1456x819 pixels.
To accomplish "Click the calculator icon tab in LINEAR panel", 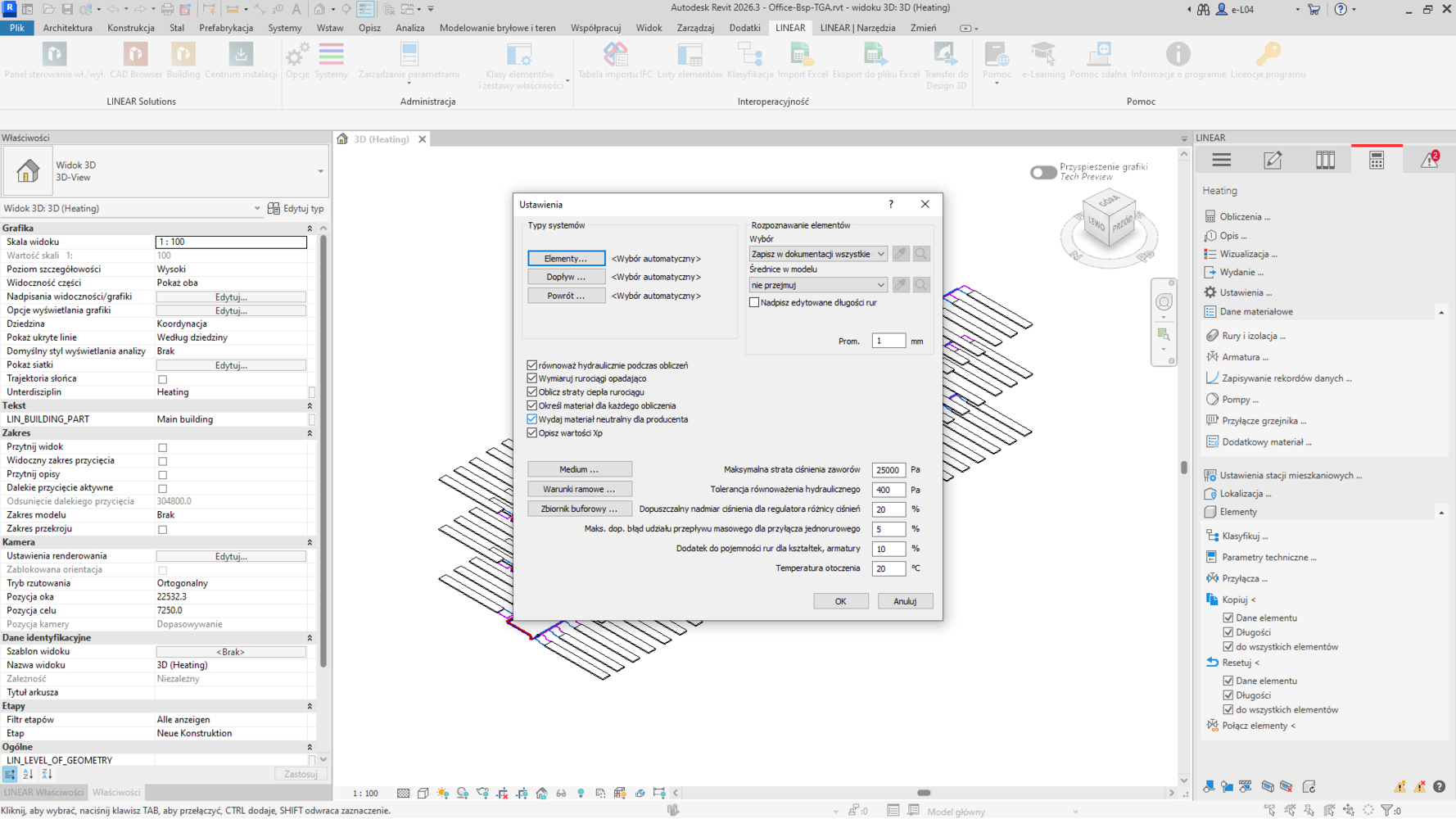I will pyautogui.click(x=1376, y=161).
